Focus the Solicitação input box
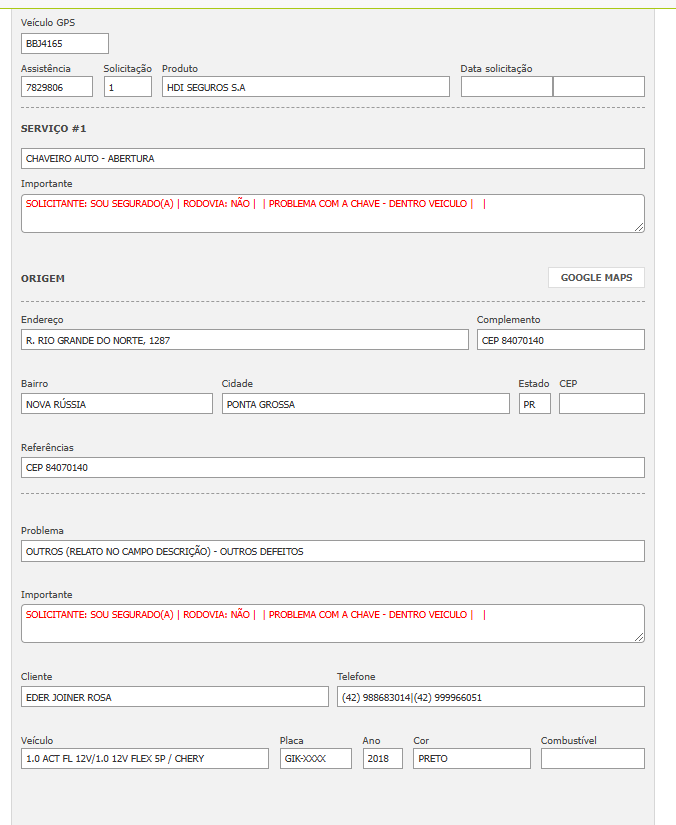 [x=128, y=87]
